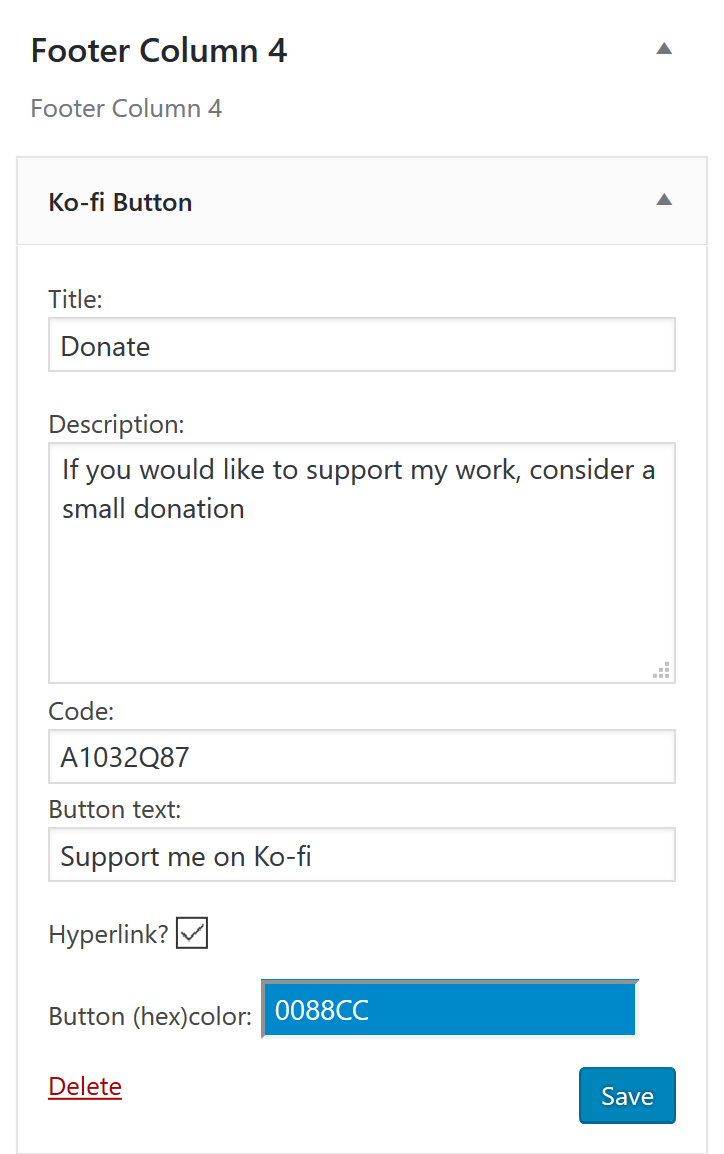
Task: Click inside the Description textarea
Action: tap(362, 563)
